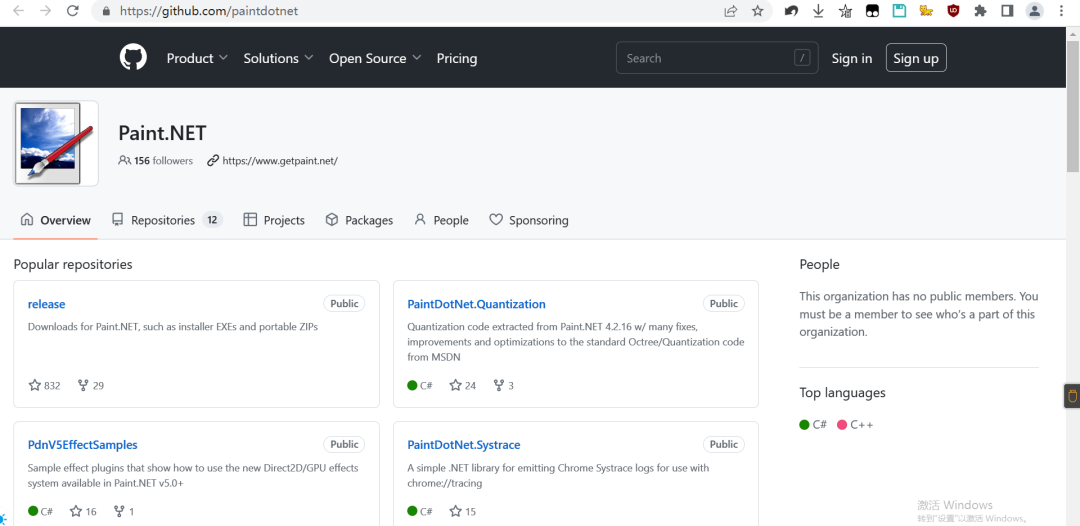Click the "Top languages" heading

click(842, 392)
